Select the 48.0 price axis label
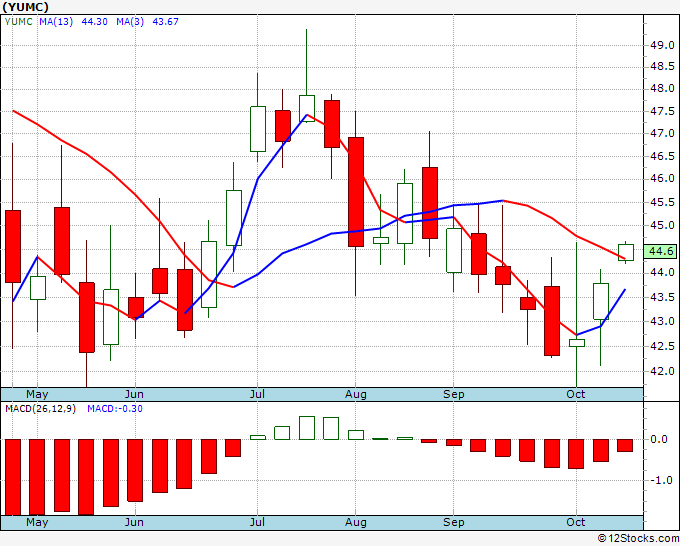Screen dimensions: 680x546 [x=662, y=89]
